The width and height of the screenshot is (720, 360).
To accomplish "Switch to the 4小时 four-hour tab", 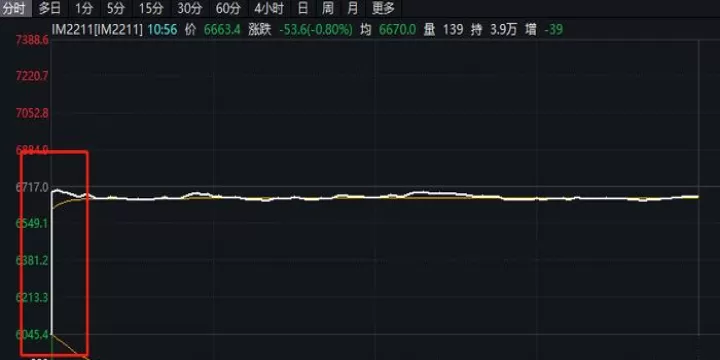I will 269,8.
